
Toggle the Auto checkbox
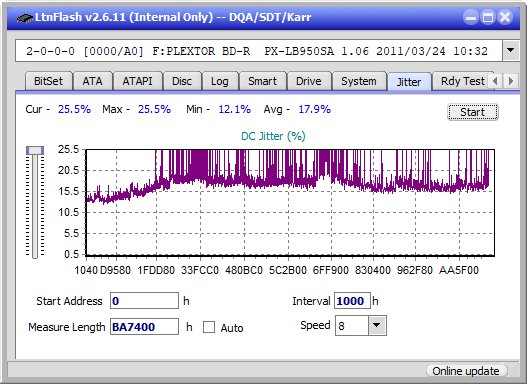pyautogui.click(x=209, y=327)
